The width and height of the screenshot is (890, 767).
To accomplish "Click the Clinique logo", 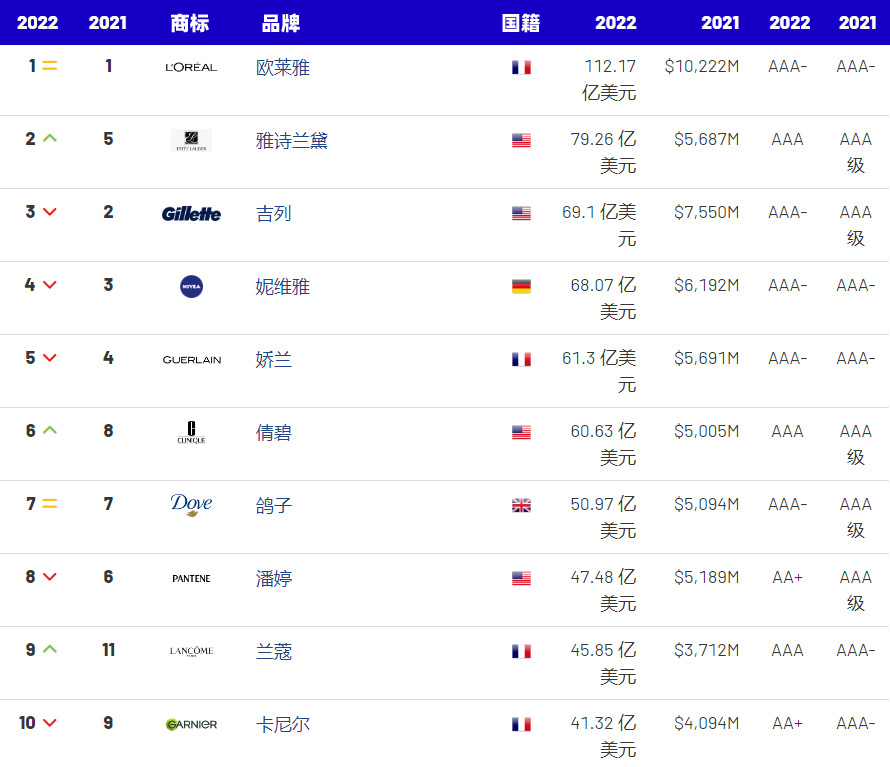I will (191, 433).
